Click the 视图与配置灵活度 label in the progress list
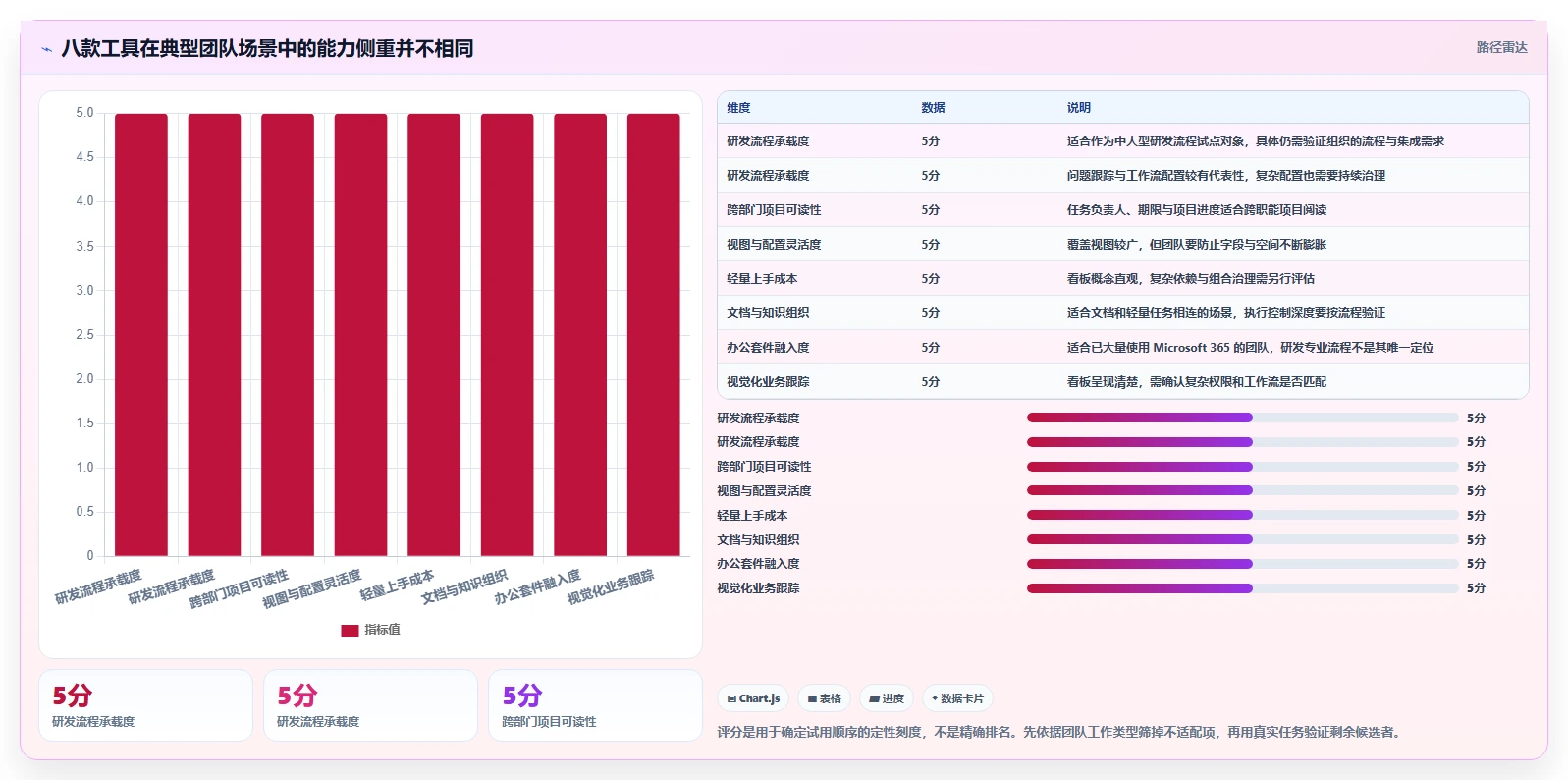Viewport: 1568px width, 780px height. 764,491
